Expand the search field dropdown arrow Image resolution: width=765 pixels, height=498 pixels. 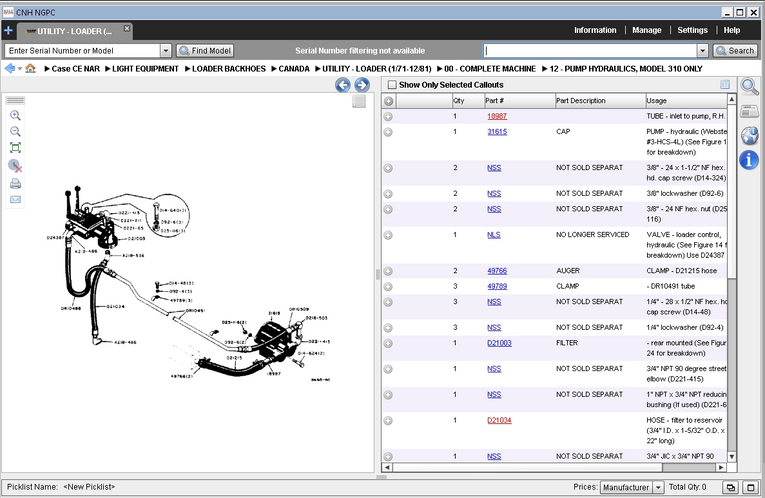click(703, 50)
